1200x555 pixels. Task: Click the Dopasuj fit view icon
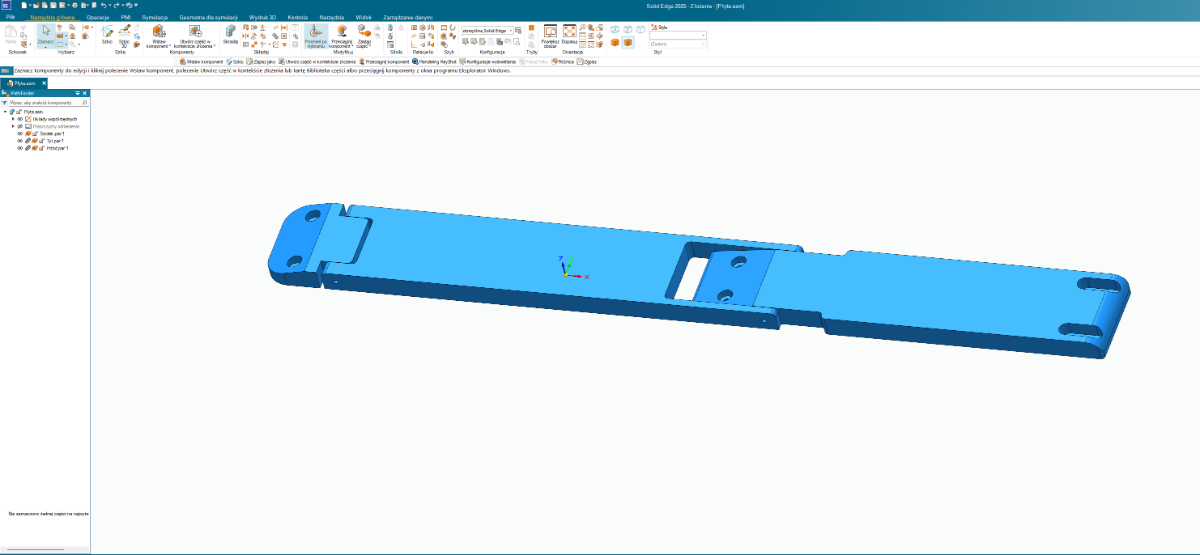coord(569,35)
